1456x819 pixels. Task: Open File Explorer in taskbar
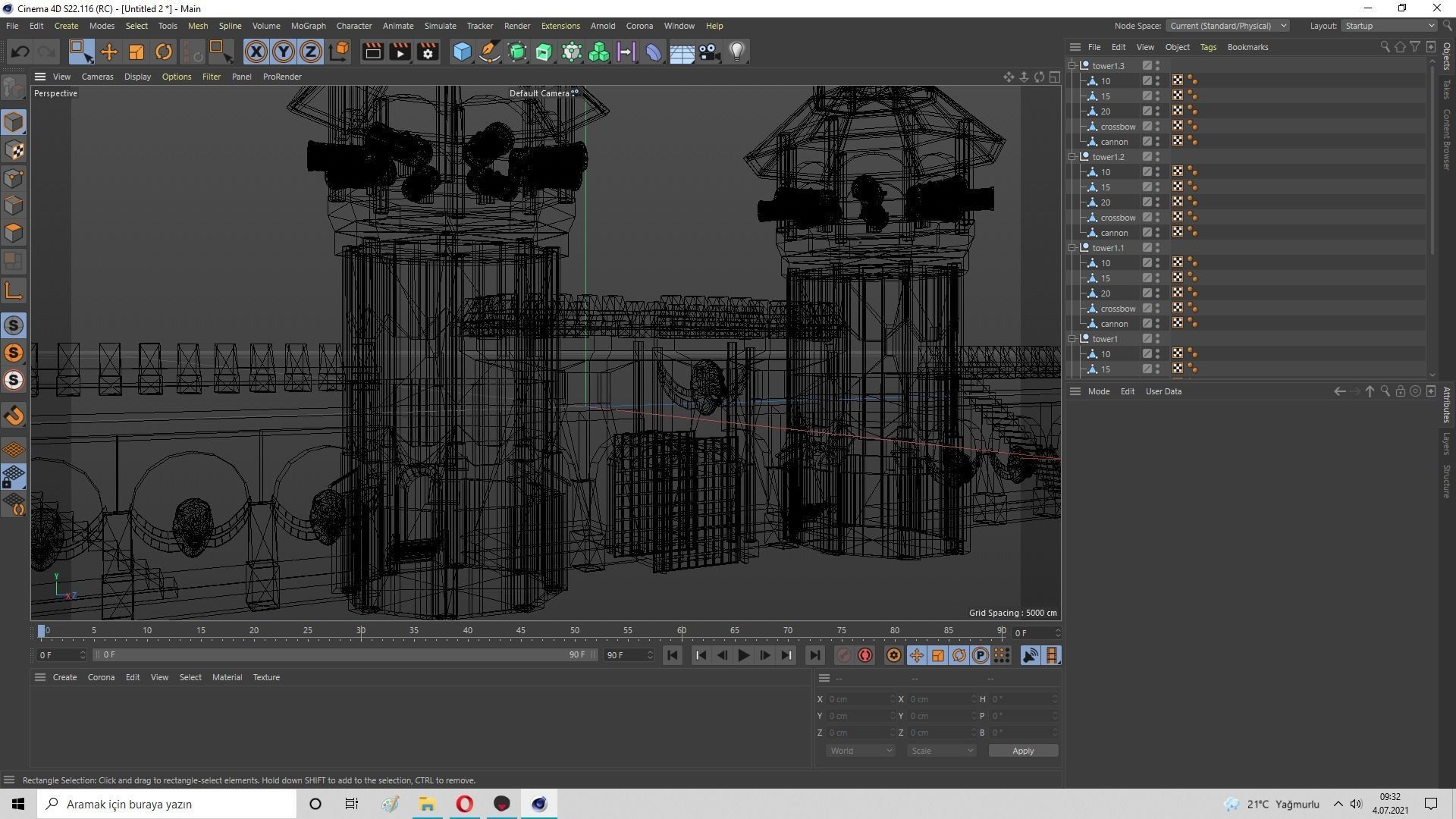(427, 804)
